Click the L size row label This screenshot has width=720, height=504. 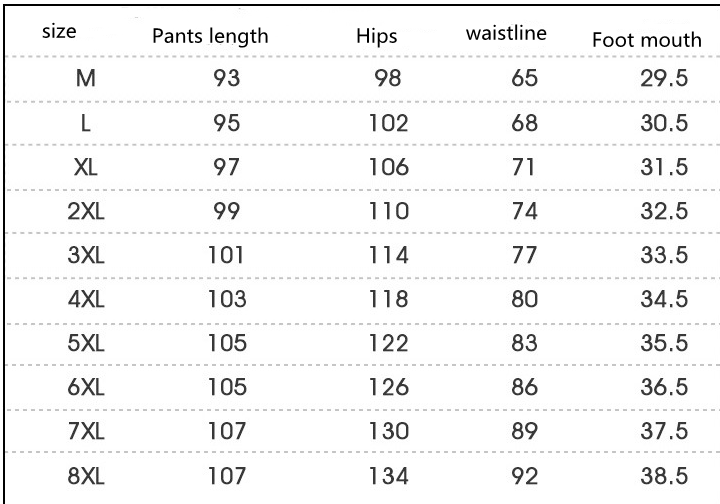86,124
